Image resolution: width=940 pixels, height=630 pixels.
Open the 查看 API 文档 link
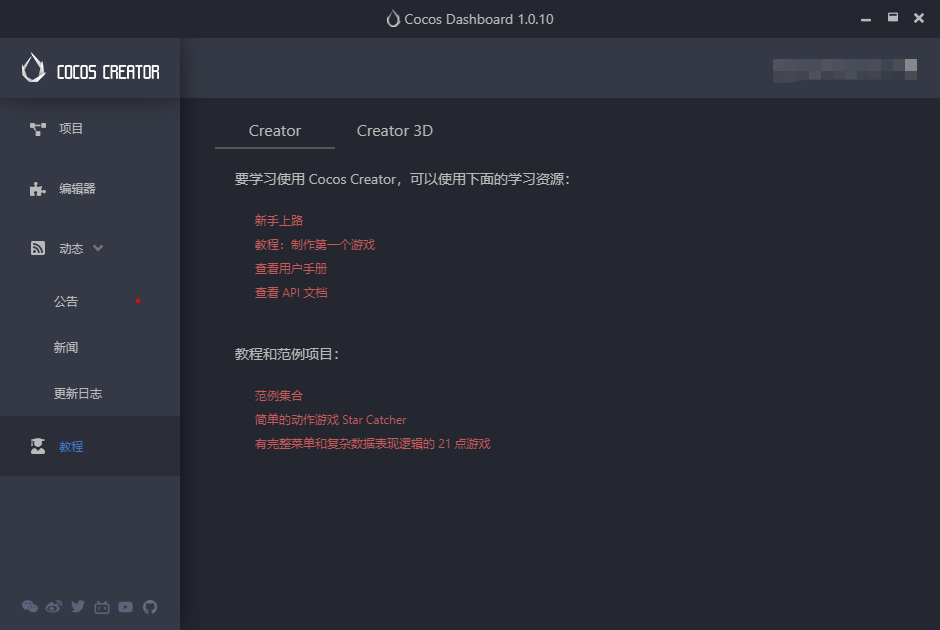(x=291, y=293)
